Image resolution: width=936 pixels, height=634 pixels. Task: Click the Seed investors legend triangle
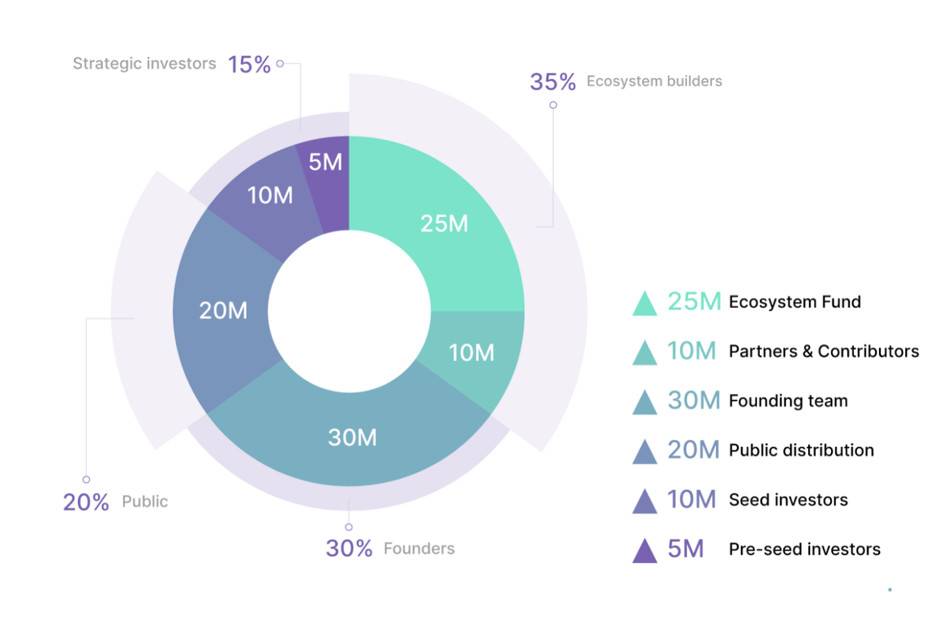tap(645, 502)
